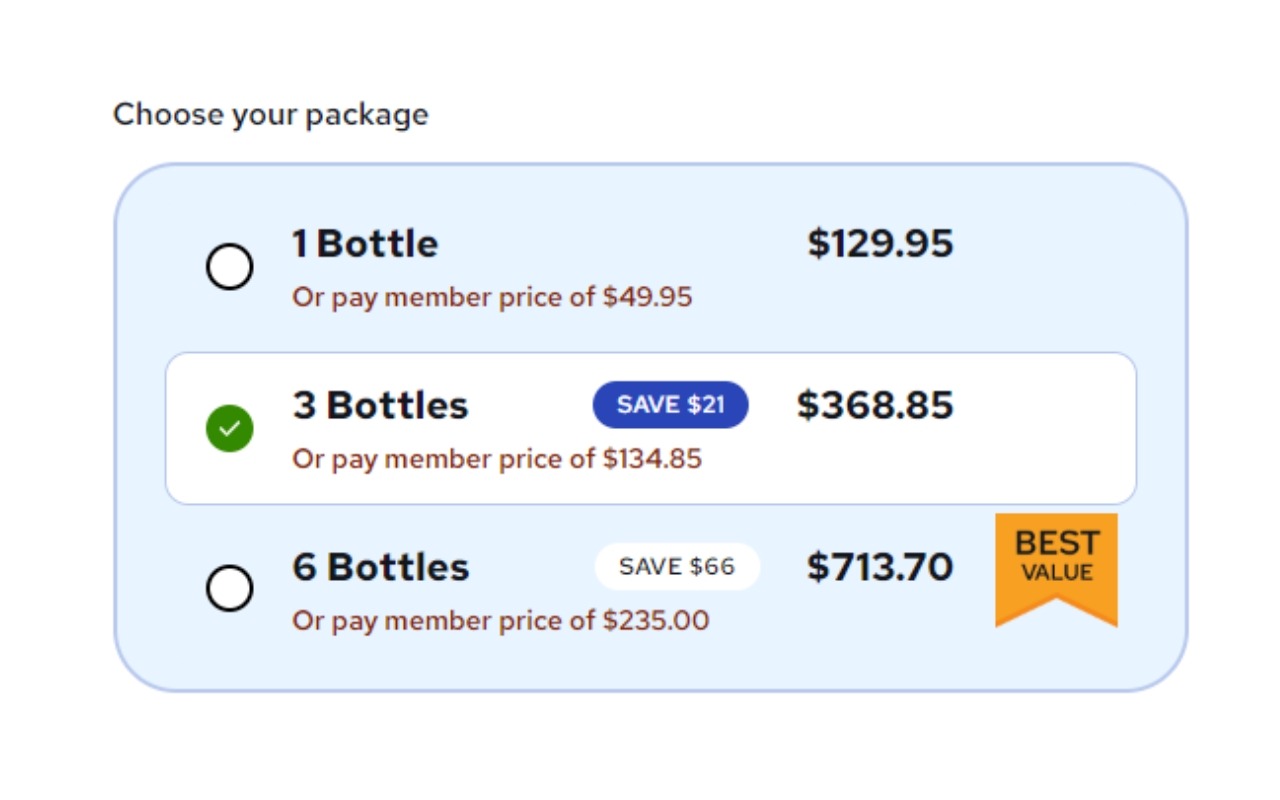
Task: Click the white SAVE $66 badge
Action: pos(677,567)
